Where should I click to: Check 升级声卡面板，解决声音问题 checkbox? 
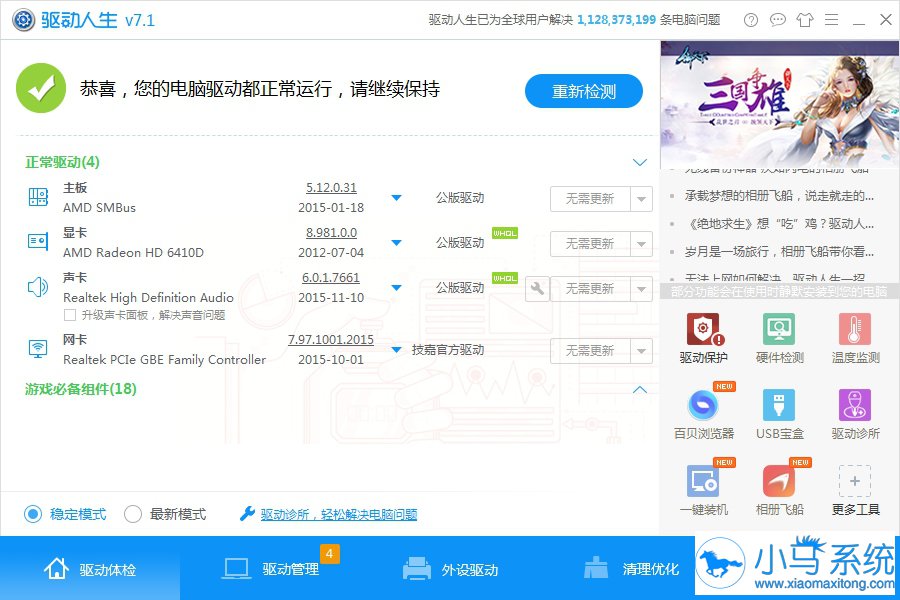69,315
